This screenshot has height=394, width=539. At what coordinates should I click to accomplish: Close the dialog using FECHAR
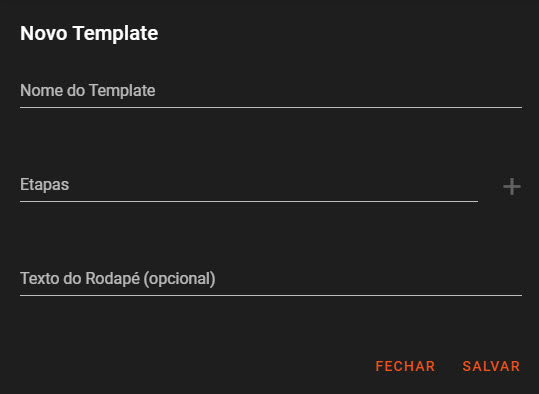[x=405, y=366]
